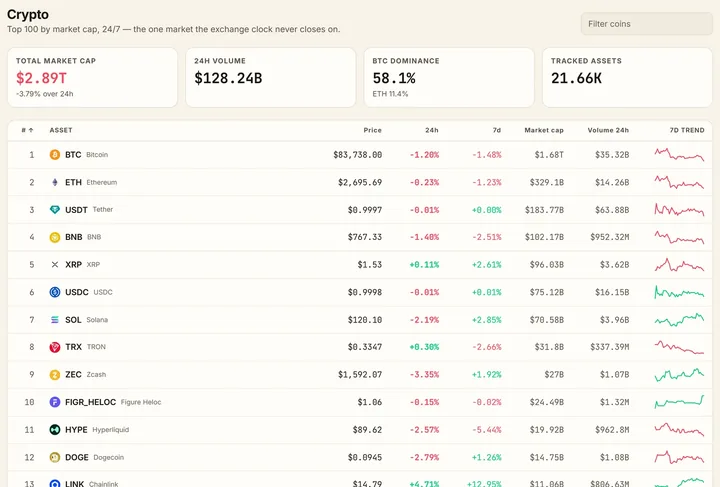The image size is (720, 487).
Task: Click the Solana SOL icon
Action: (55, 319)
